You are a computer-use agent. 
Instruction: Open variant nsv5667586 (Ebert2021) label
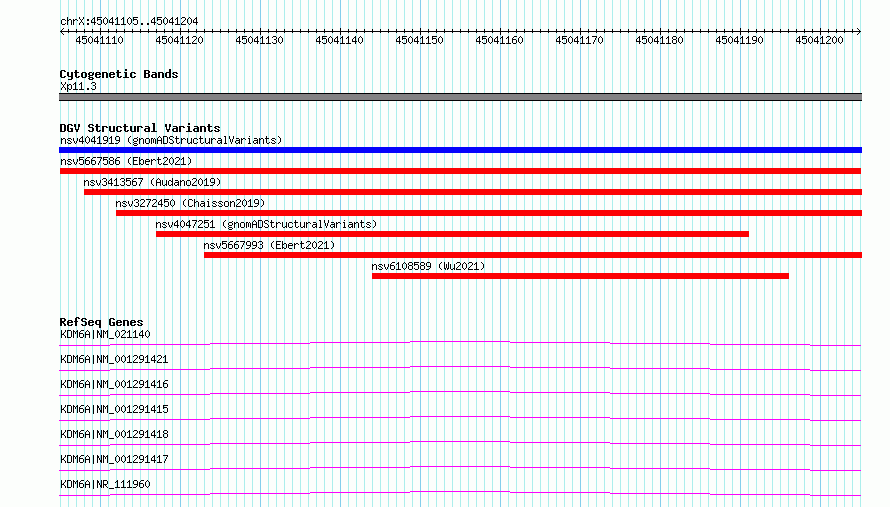126,161
